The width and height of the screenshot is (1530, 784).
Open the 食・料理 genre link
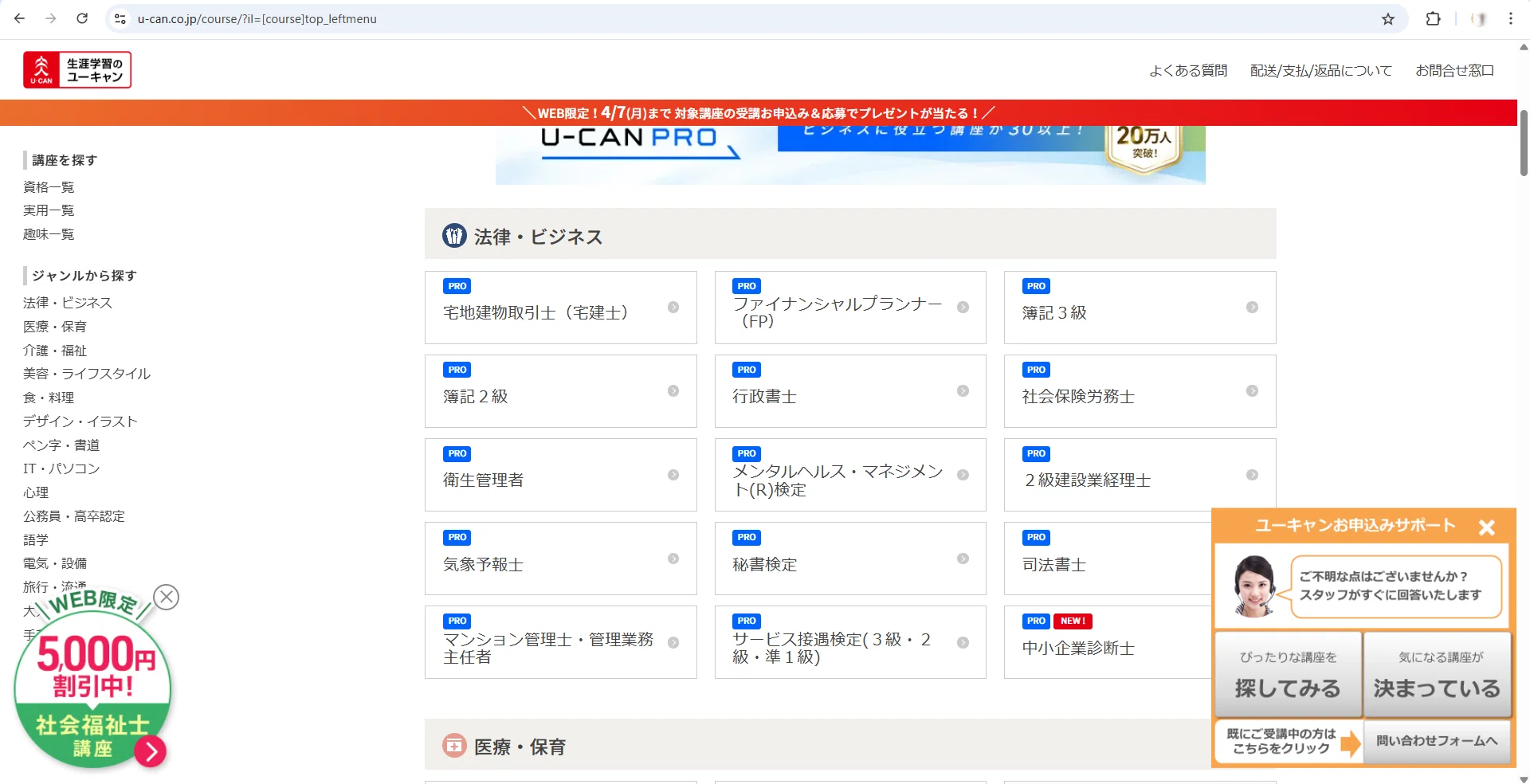49,398
